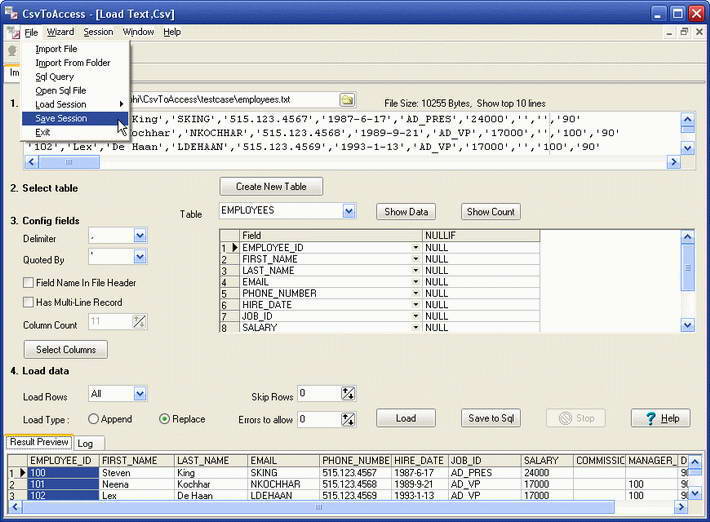Screen dimensions: 710x522
Task: Click the file preview horizontal scrollbar thumb
Action: click(x=69, y=162)
